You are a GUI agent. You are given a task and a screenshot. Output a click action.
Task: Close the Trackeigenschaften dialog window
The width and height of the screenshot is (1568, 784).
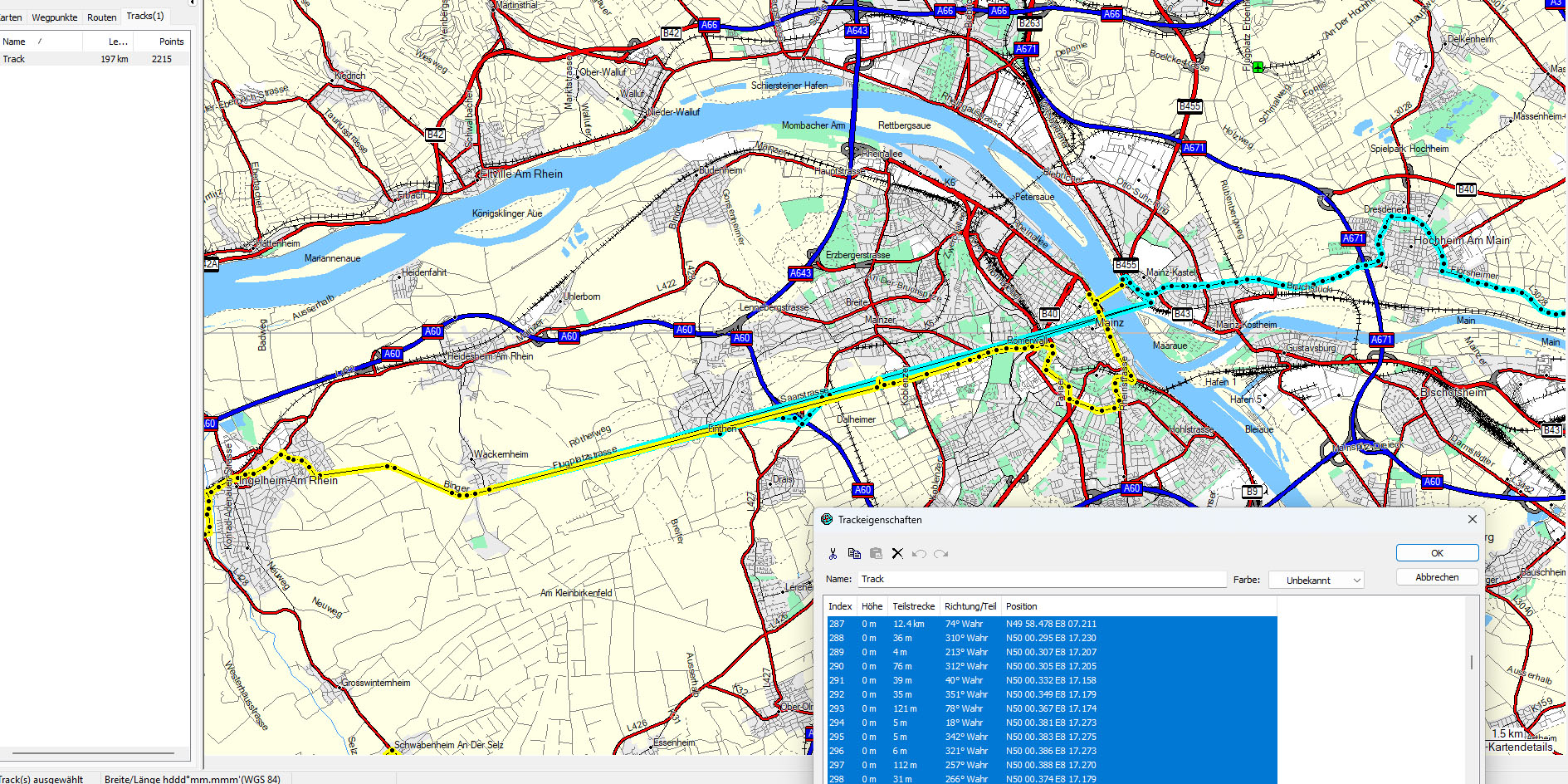(x=1472, y=519)
